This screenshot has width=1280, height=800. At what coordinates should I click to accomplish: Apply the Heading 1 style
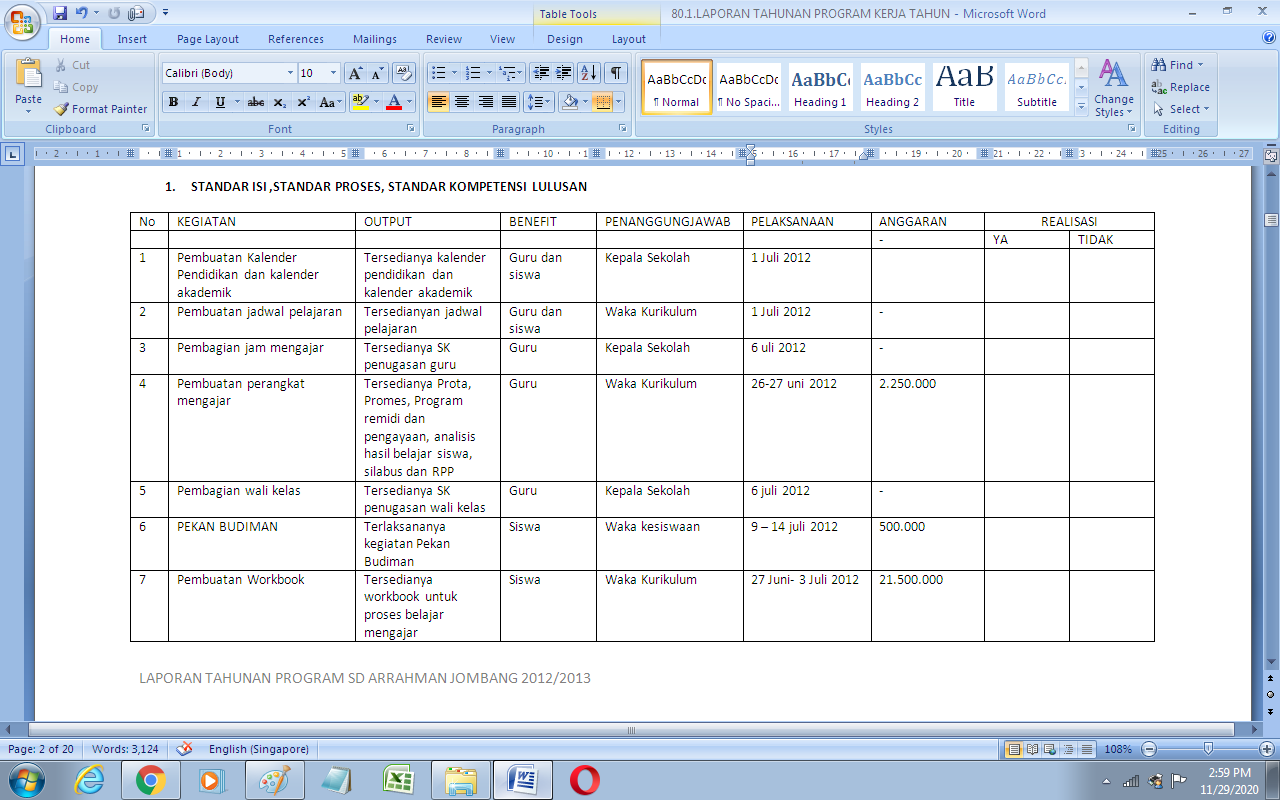point(820,87)
